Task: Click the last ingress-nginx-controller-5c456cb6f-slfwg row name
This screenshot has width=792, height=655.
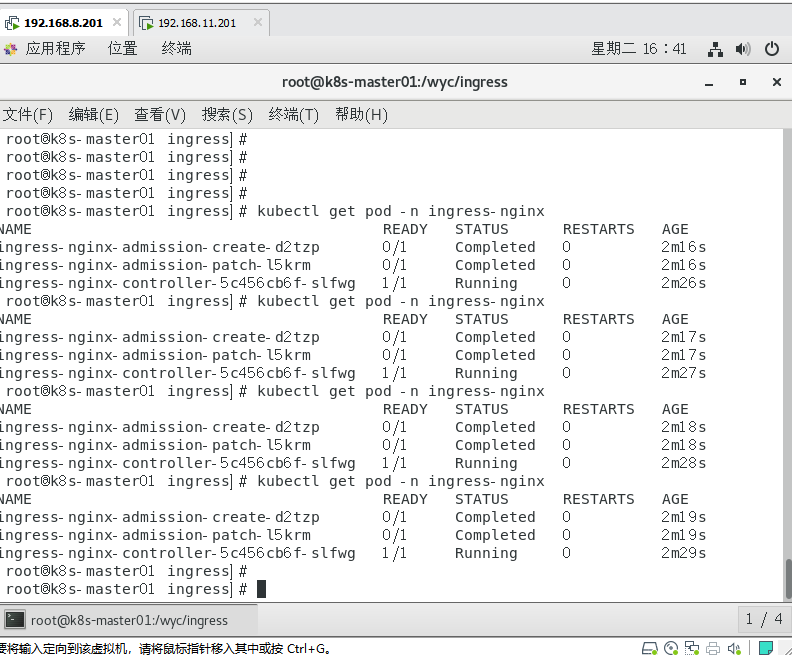Action: coord(178,553)
